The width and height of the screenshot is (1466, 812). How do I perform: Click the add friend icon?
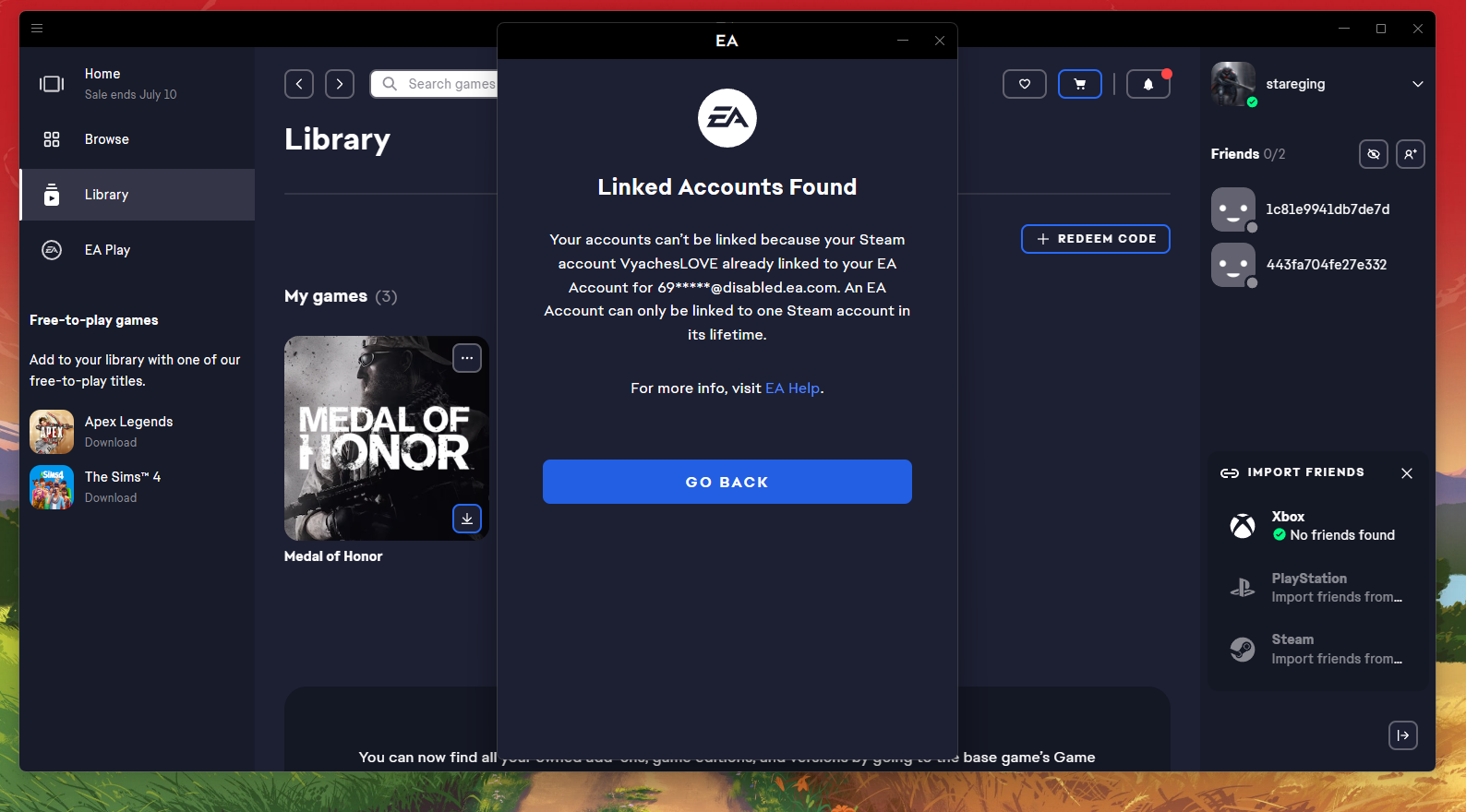1411,154
